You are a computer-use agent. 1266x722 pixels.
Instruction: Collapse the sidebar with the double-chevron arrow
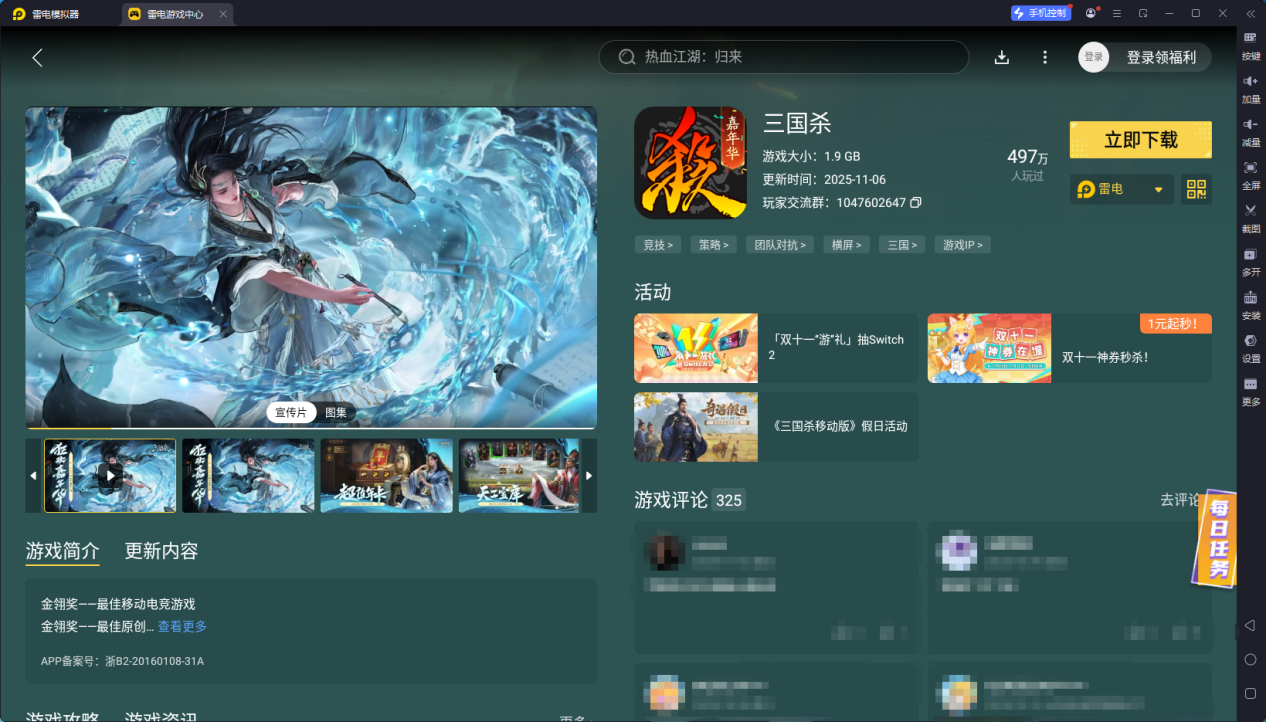click(x=1249, y=13)
